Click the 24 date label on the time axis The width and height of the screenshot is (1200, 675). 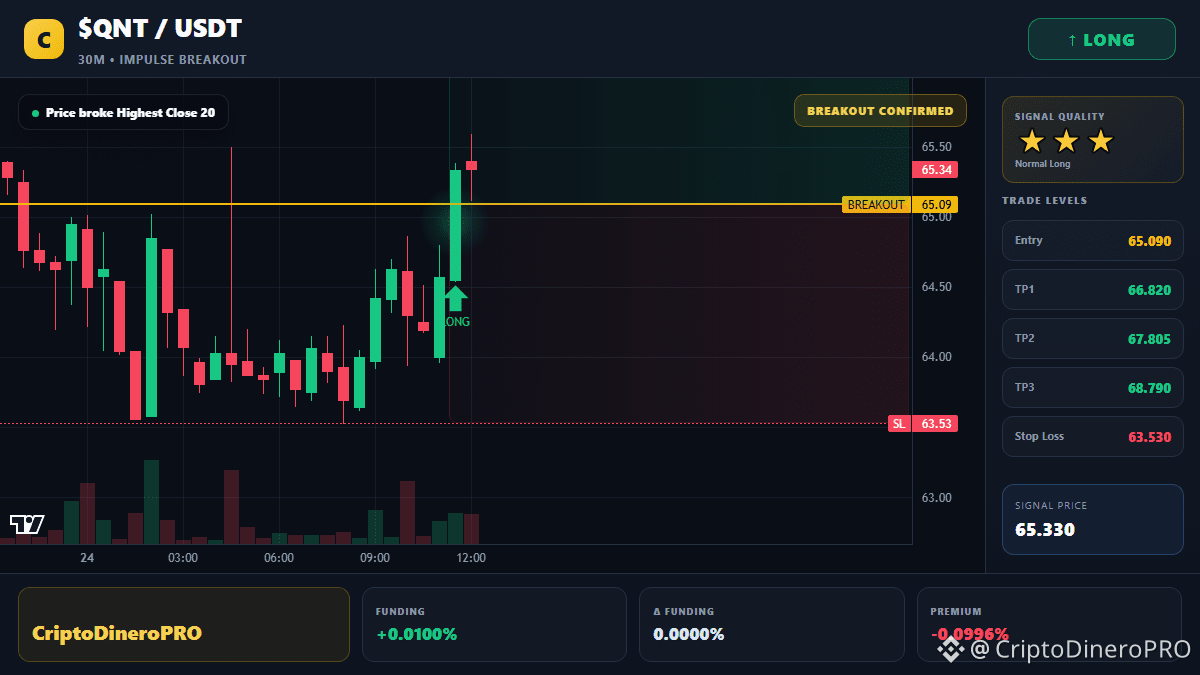click(x=87, y=558)
